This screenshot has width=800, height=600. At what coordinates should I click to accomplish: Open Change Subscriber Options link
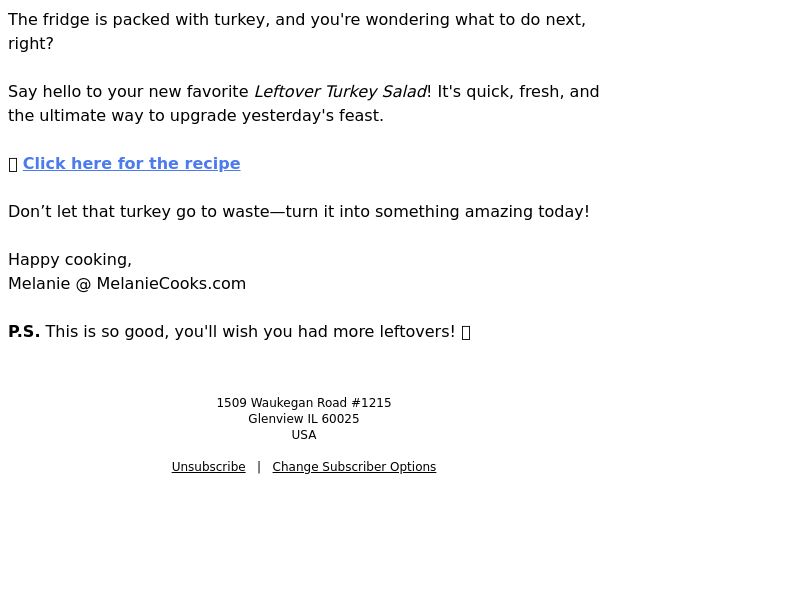coord(354,467)
